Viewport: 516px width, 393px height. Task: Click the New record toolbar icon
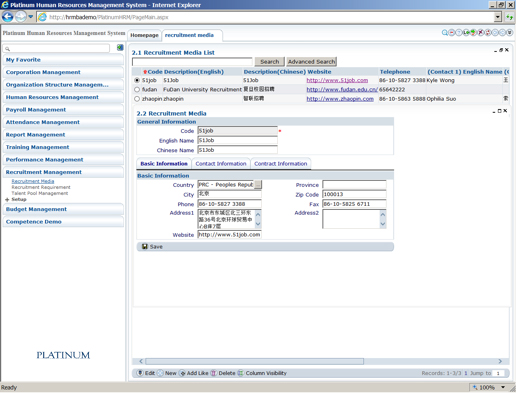pos(160,373)
